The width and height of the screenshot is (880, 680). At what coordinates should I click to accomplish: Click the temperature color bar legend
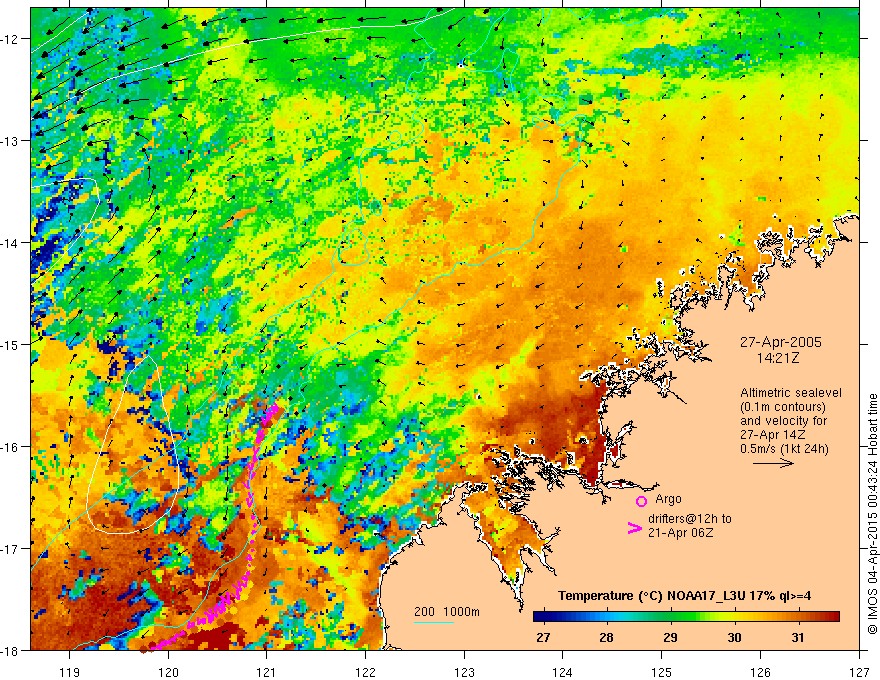686,617
